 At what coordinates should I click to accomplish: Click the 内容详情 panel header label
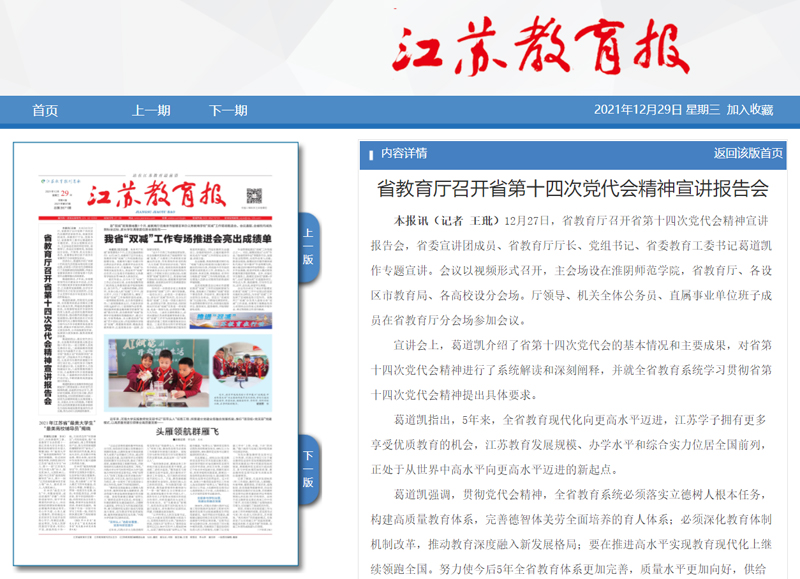point(404,154)
